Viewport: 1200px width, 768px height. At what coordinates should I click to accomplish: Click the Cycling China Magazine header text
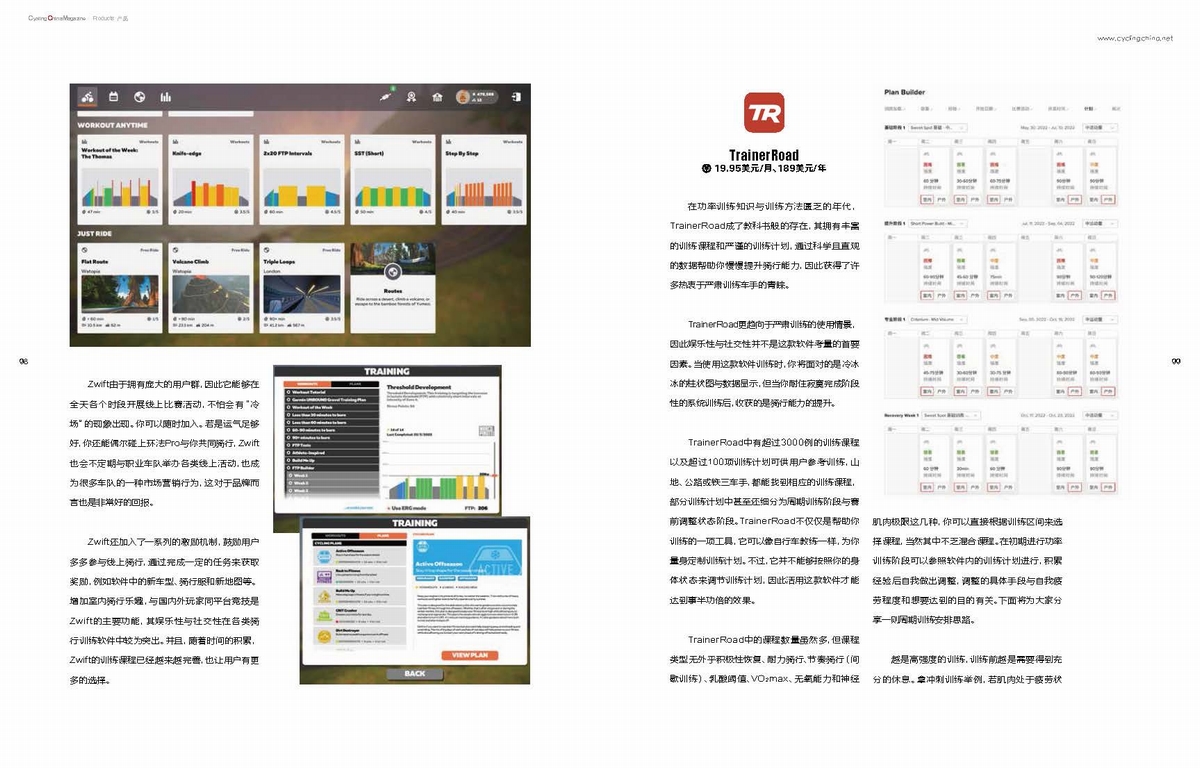(56, 17)
